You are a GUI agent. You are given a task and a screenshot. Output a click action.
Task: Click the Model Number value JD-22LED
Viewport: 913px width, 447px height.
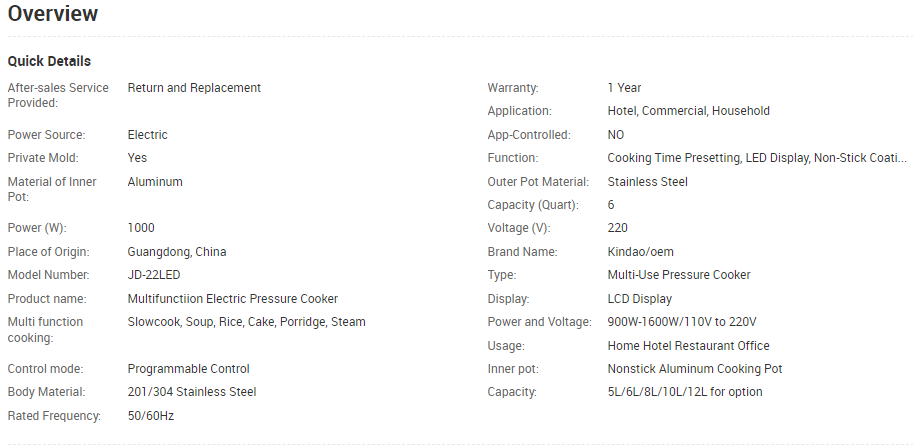pyautogui.click(x=154, y=275)
